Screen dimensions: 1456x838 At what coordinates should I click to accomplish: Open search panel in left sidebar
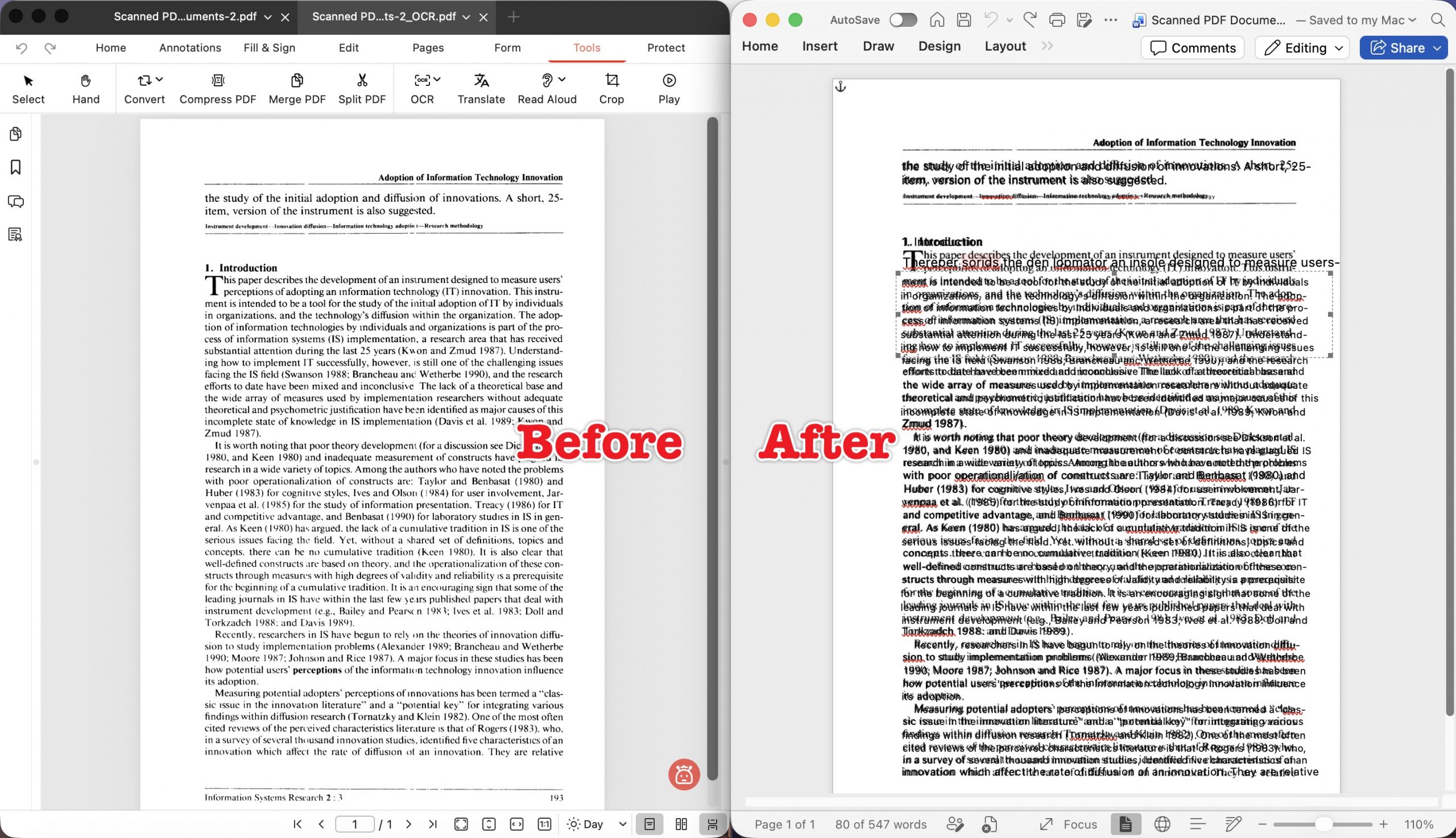pos(15,234)
